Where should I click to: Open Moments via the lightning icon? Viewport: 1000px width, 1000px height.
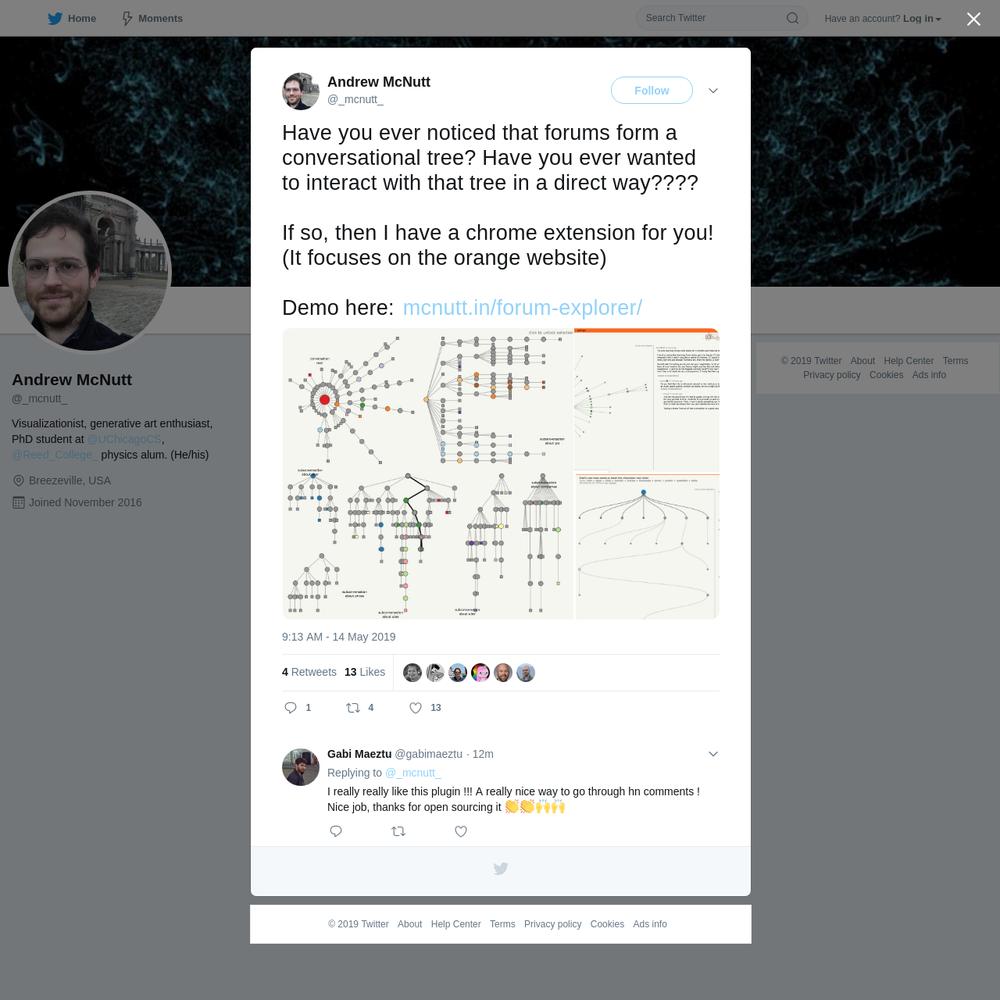tap(127, 18)
